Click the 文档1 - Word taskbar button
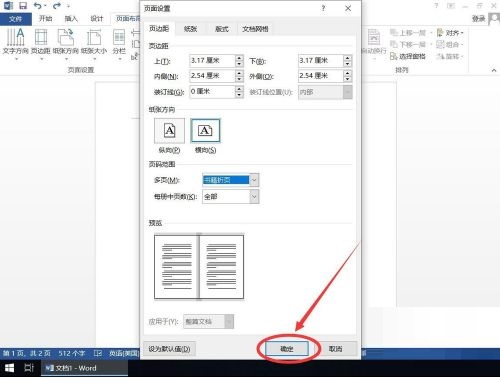Viewport: 500px width, 377px height. tap(85, 368)
